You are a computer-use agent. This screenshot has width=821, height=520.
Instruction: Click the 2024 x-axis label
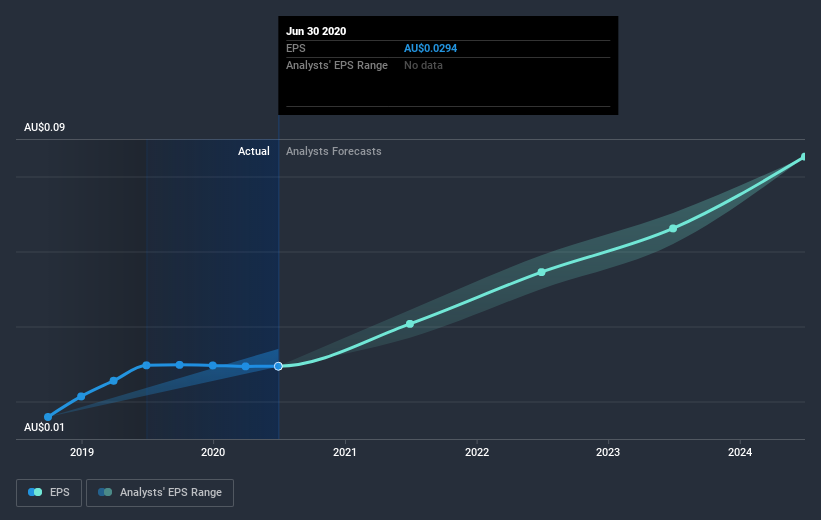[739, 452]
